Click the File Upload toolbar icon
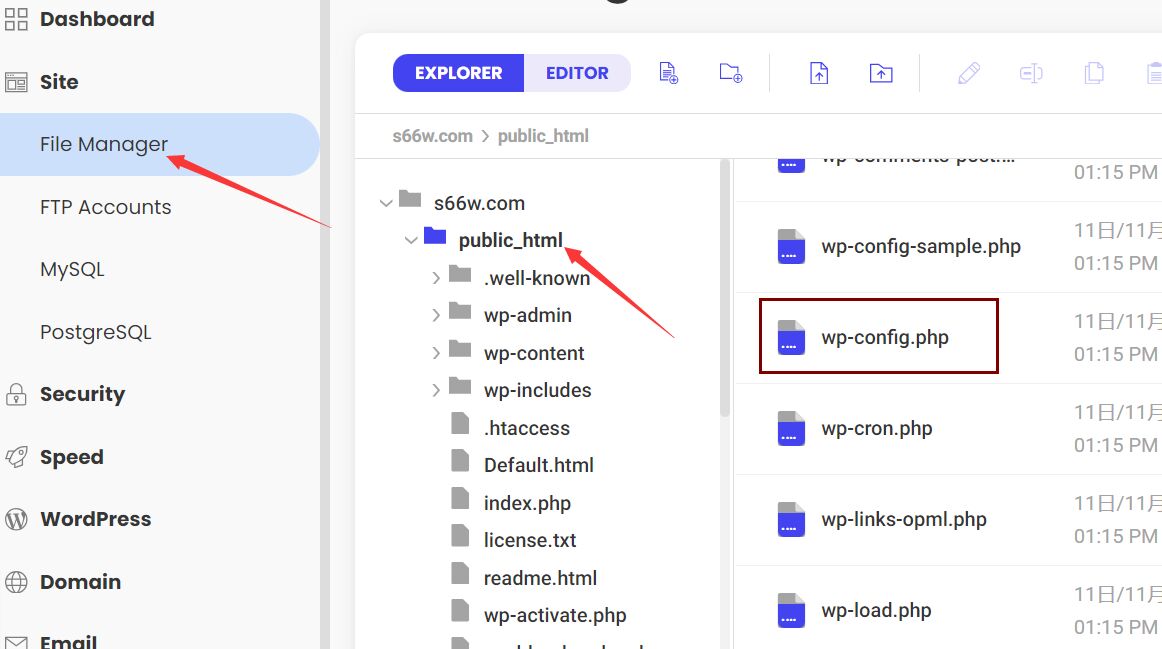The width and height of the screenshot is (1162, 649). pos(819,73)
